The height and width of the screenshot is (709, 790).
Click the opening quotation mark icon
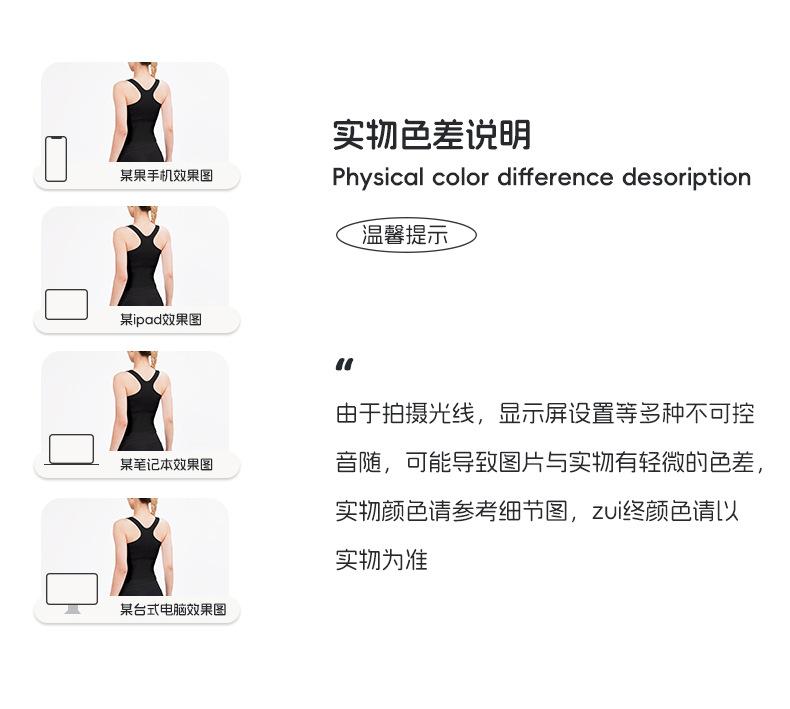tap(345, 364)
